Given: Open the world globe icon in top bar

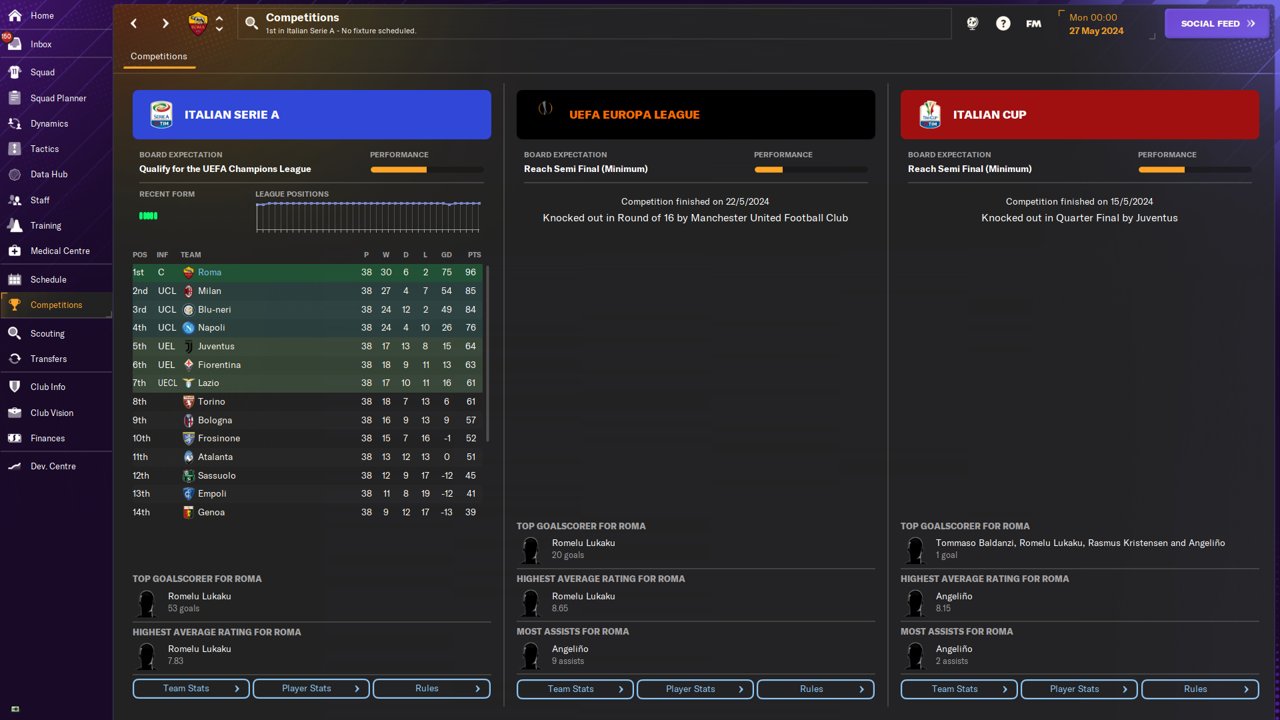Looking at the screenshot, I should tap(972, 23).
